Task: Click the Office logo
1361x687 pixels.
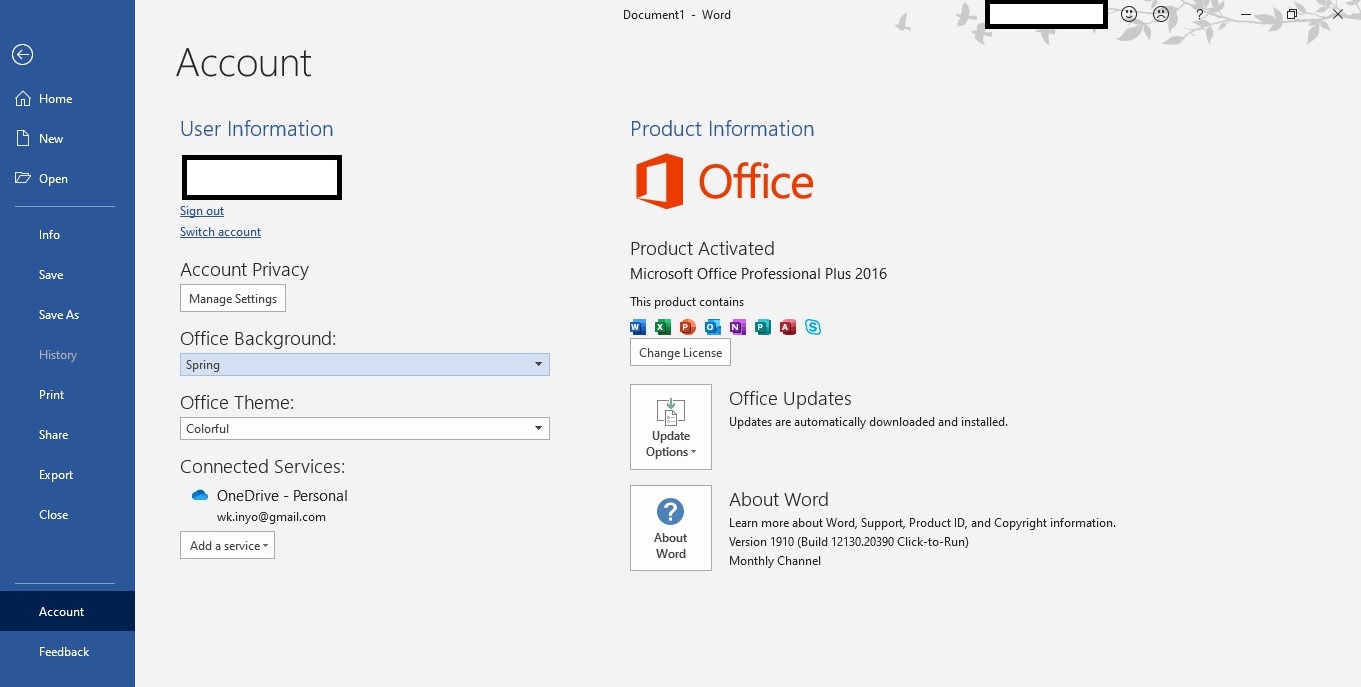Action: pyautogui.click(x=725, y=181)
